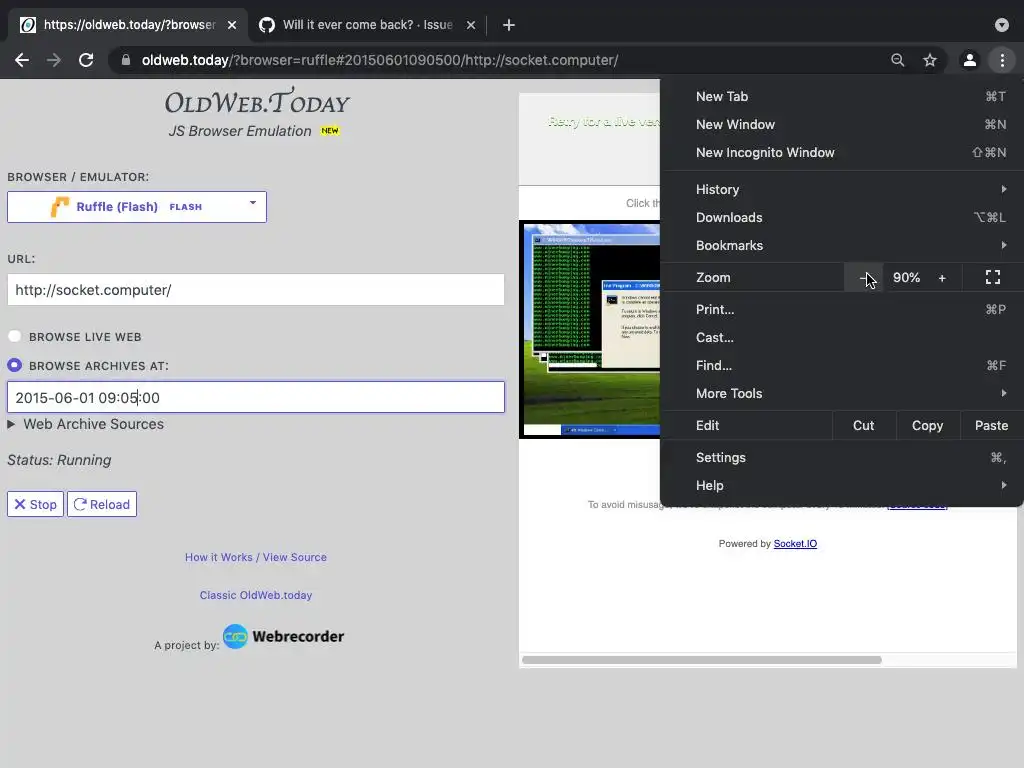
Task: Open the Classic OldWeb.today link
Action: tap(255, 595)
